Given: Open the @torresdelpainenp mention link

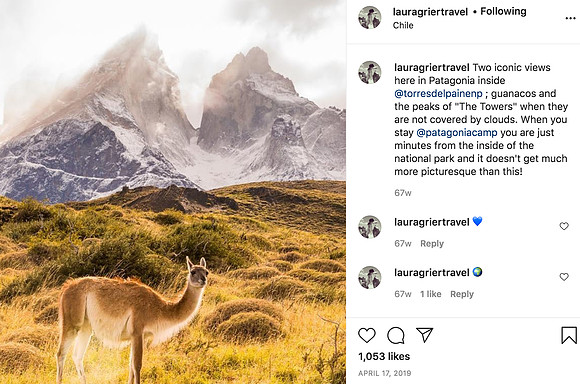Looking at the screenshot, I should (438, 94).
